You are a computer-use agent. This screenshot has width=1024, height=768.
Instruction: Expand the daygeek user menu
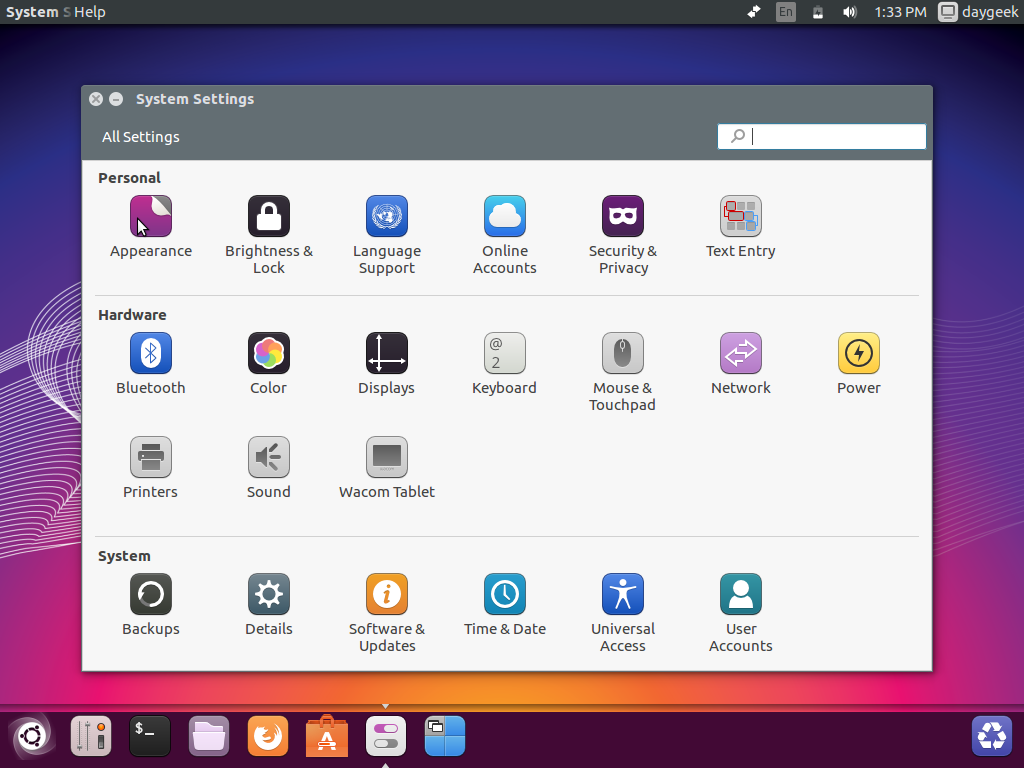point(978,12)
